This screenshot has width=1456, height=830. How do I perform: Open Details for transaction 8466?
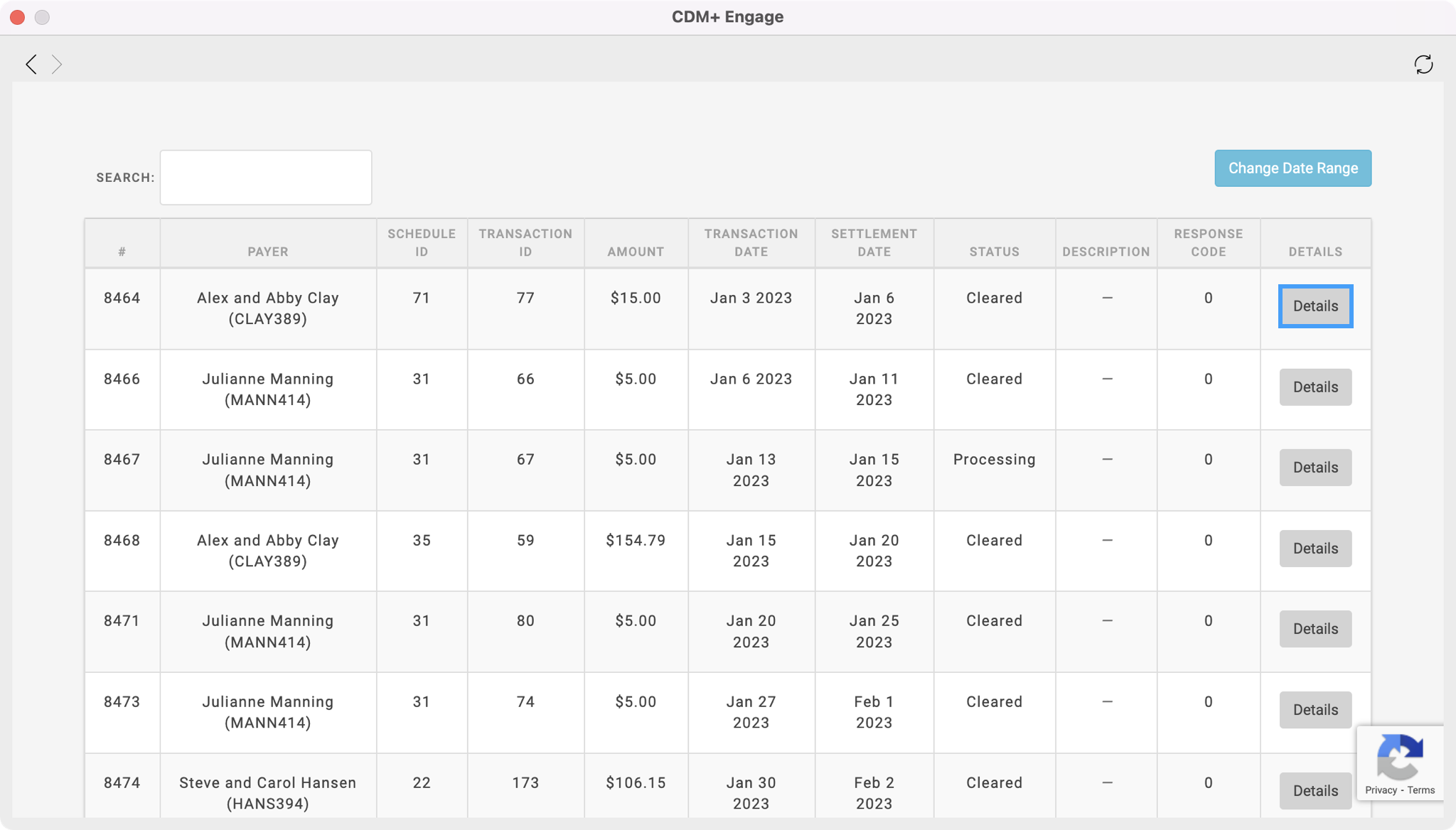[x=1315, y=387]
